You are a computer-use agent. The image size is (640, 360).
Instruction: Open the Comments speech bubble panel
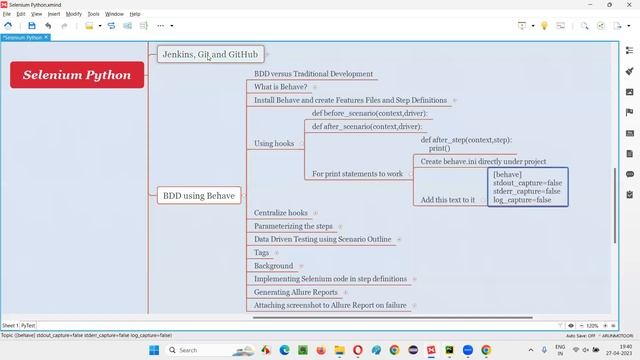point(630,174)
